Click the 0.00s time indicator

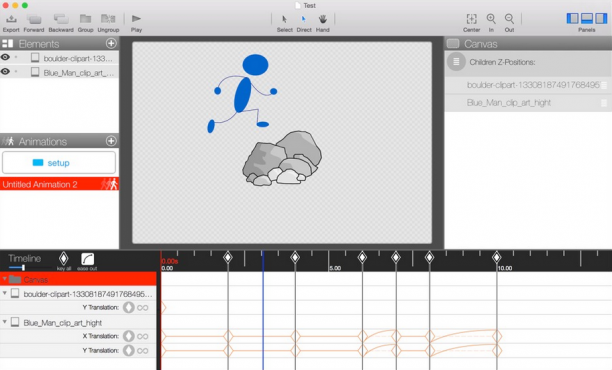(170, 261)
